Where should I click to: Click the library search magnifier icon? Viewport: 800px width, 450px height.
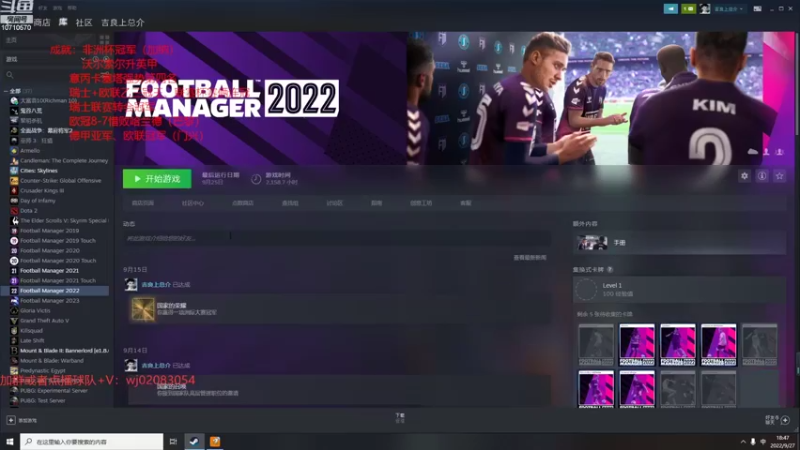pos(10,75)
